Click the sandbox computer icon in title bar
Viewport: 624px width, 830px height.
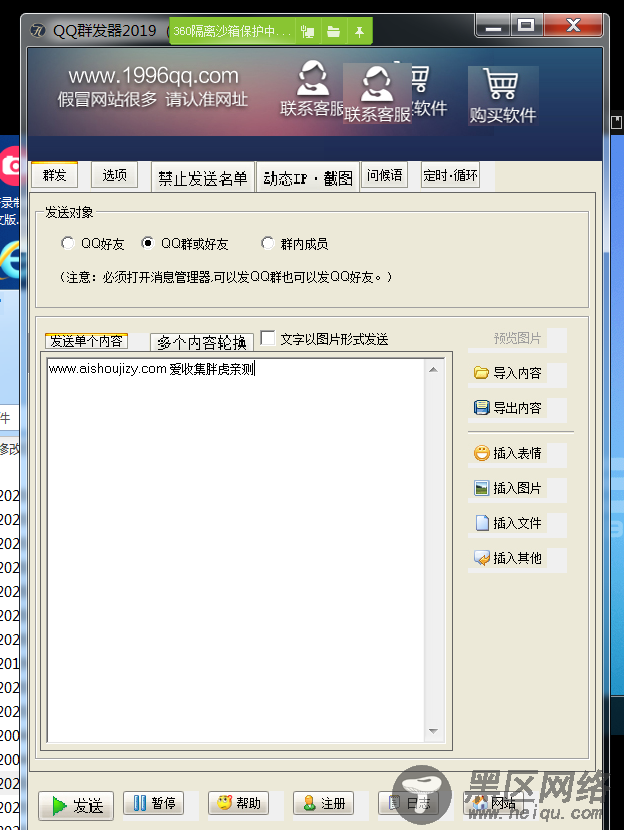(x=308, y=32)
